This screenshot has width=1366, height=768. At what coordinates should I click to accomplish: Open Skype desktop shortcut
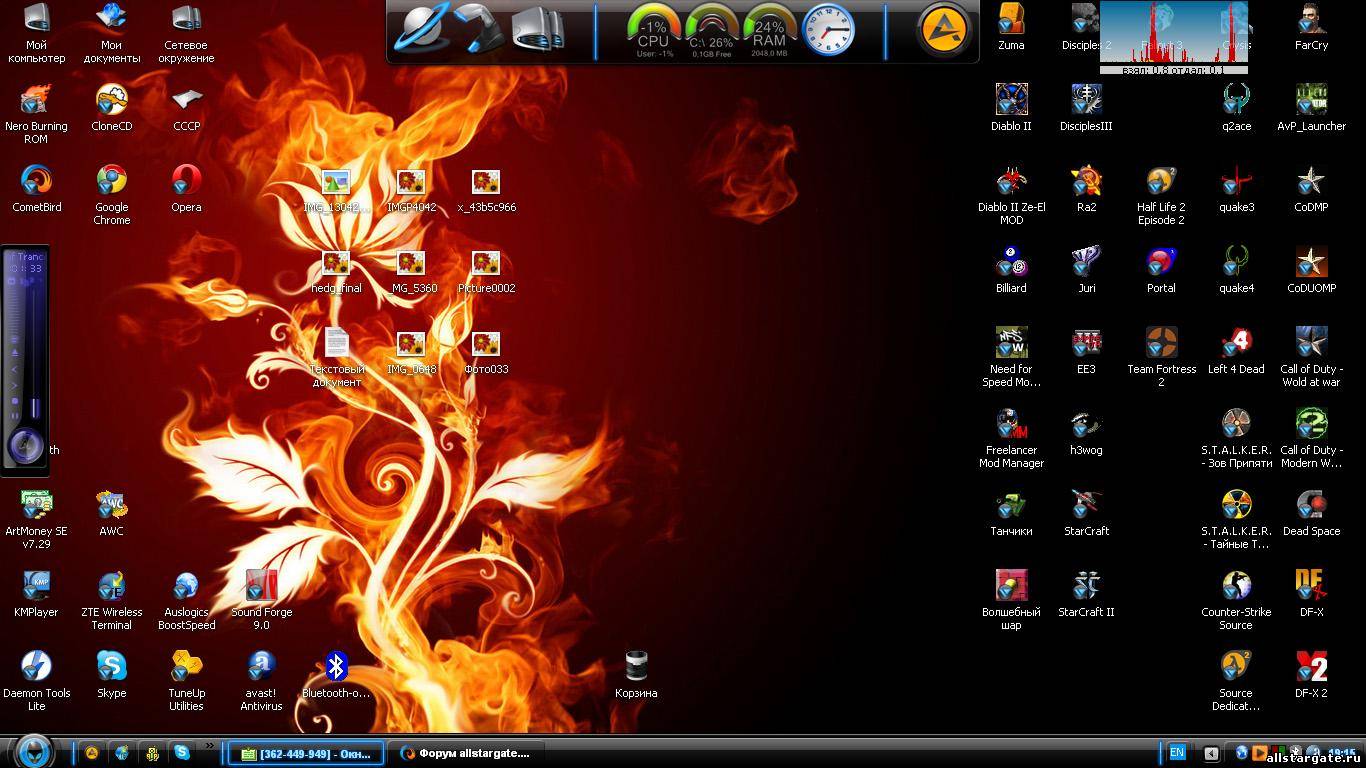111,667
